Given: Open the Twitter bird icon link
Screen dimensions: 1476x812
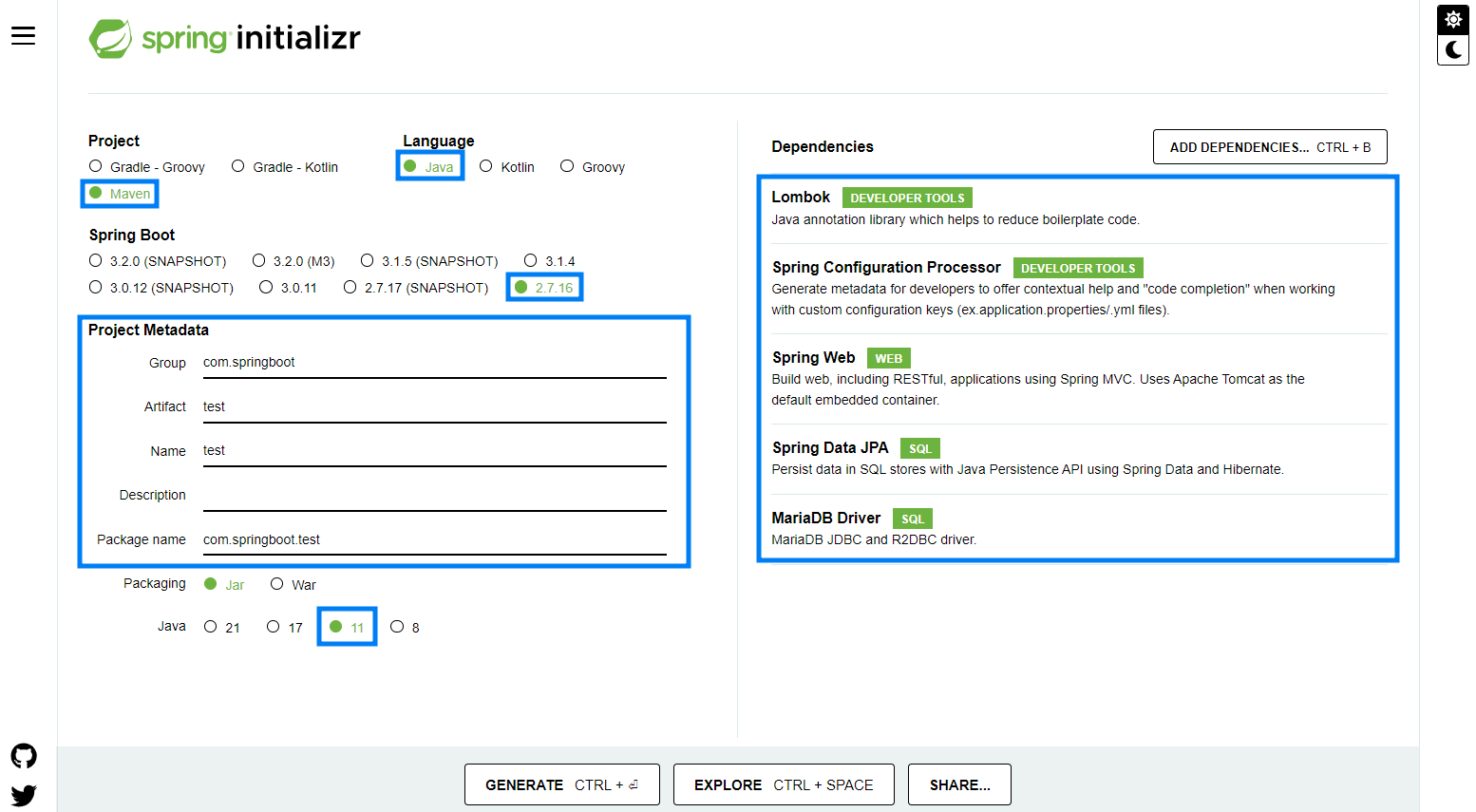Looking at the screenshot, I should (x=24, y=795).
